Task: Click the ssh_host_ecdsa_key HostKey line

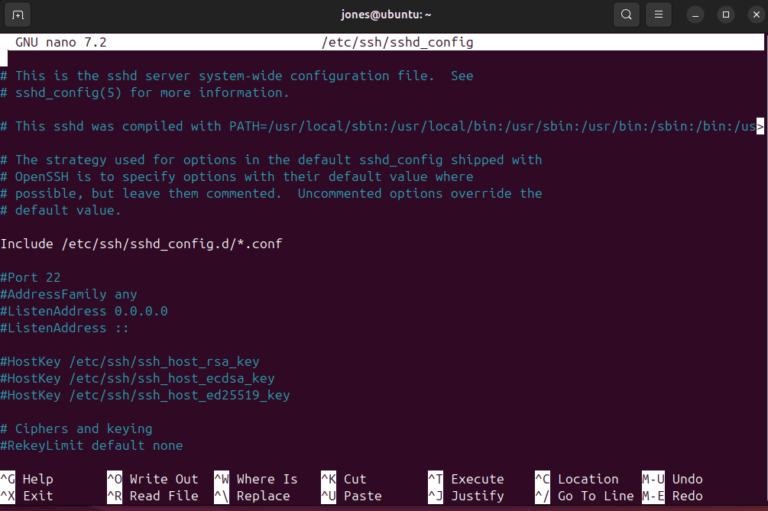Action: (x=138, y=378)
